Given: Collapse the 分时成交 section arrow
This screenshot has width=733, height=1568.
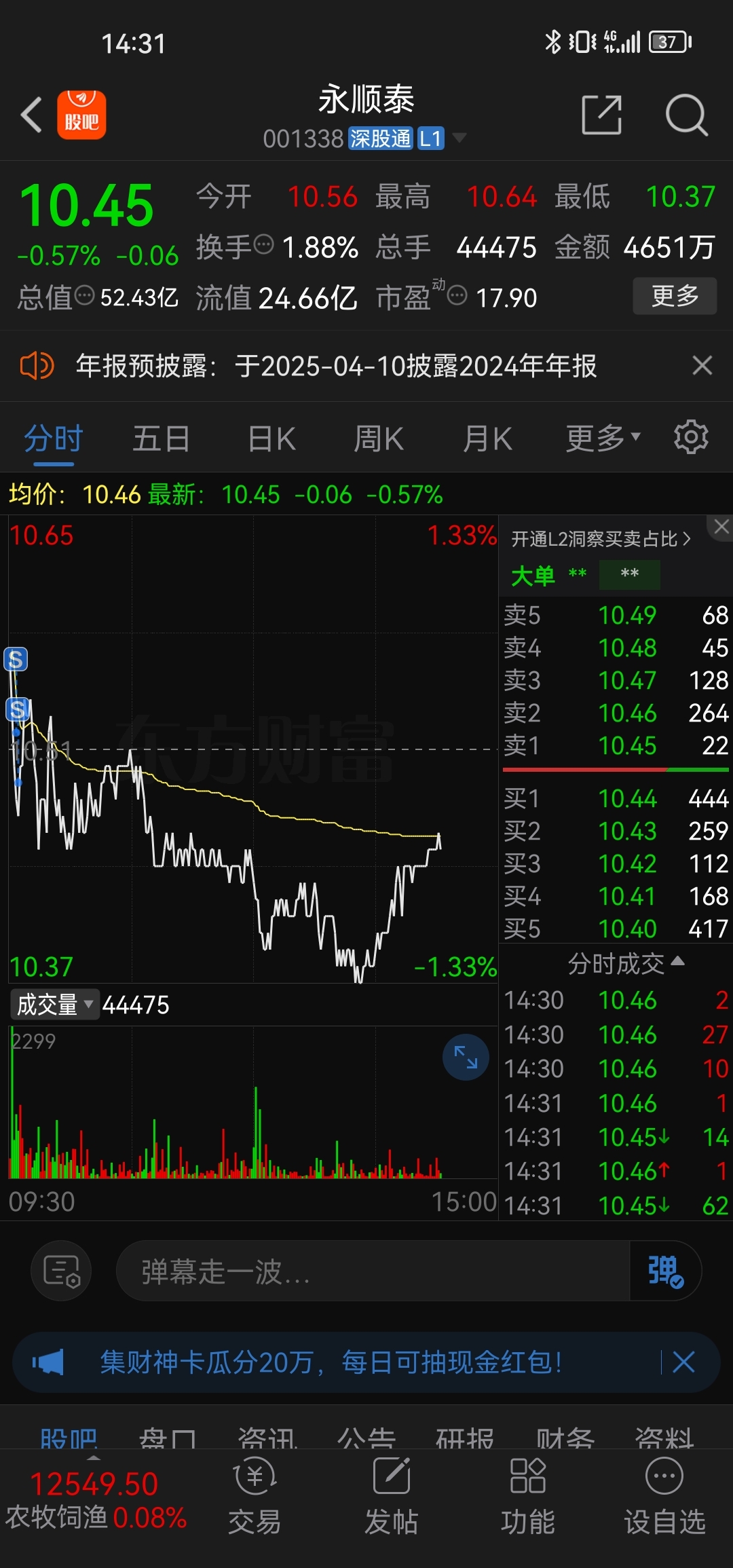Looking at the screenshot, I should click(x=677, y=961).
